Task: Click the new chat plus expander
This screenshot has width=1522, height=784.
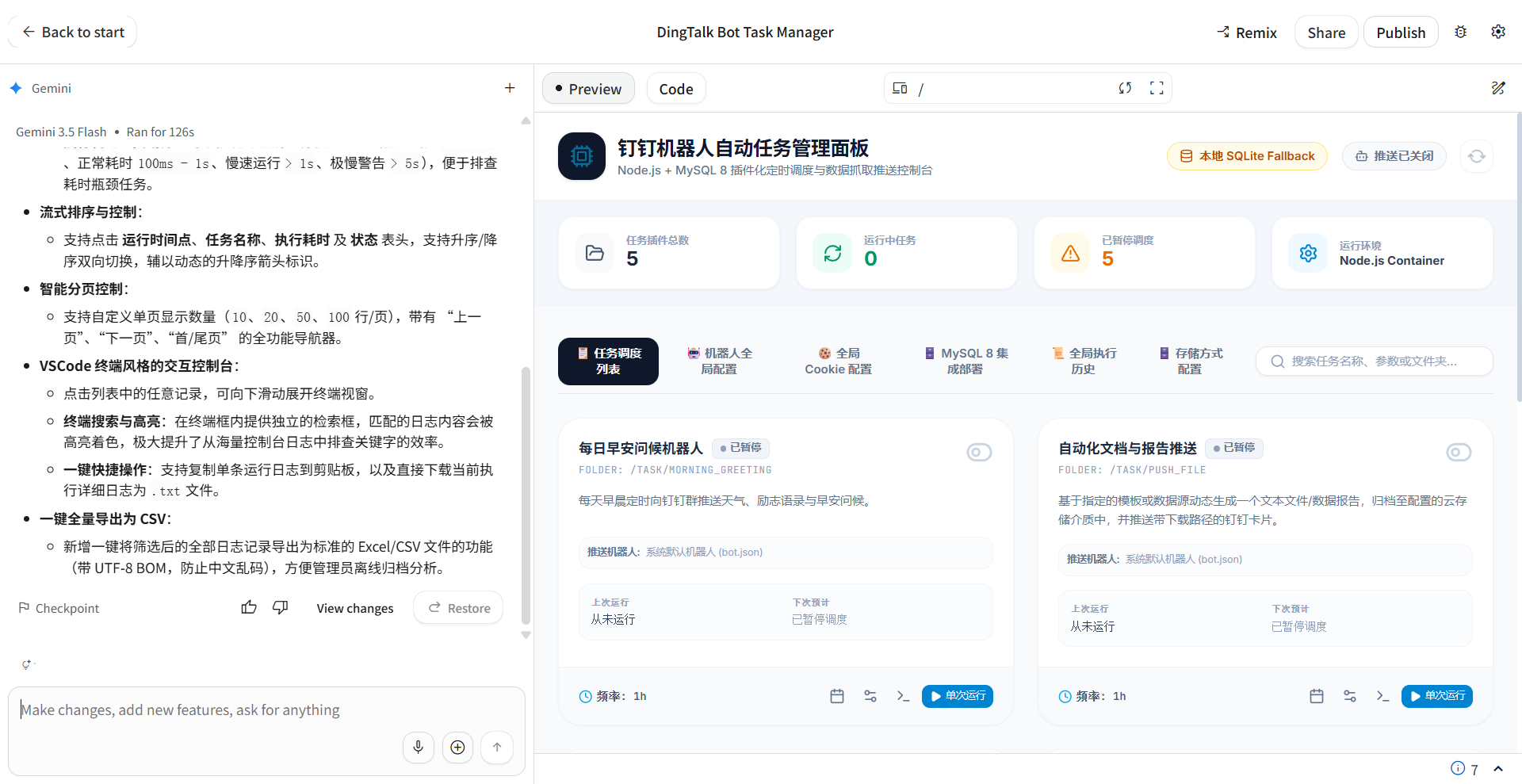Action: [x=510, y=88]
